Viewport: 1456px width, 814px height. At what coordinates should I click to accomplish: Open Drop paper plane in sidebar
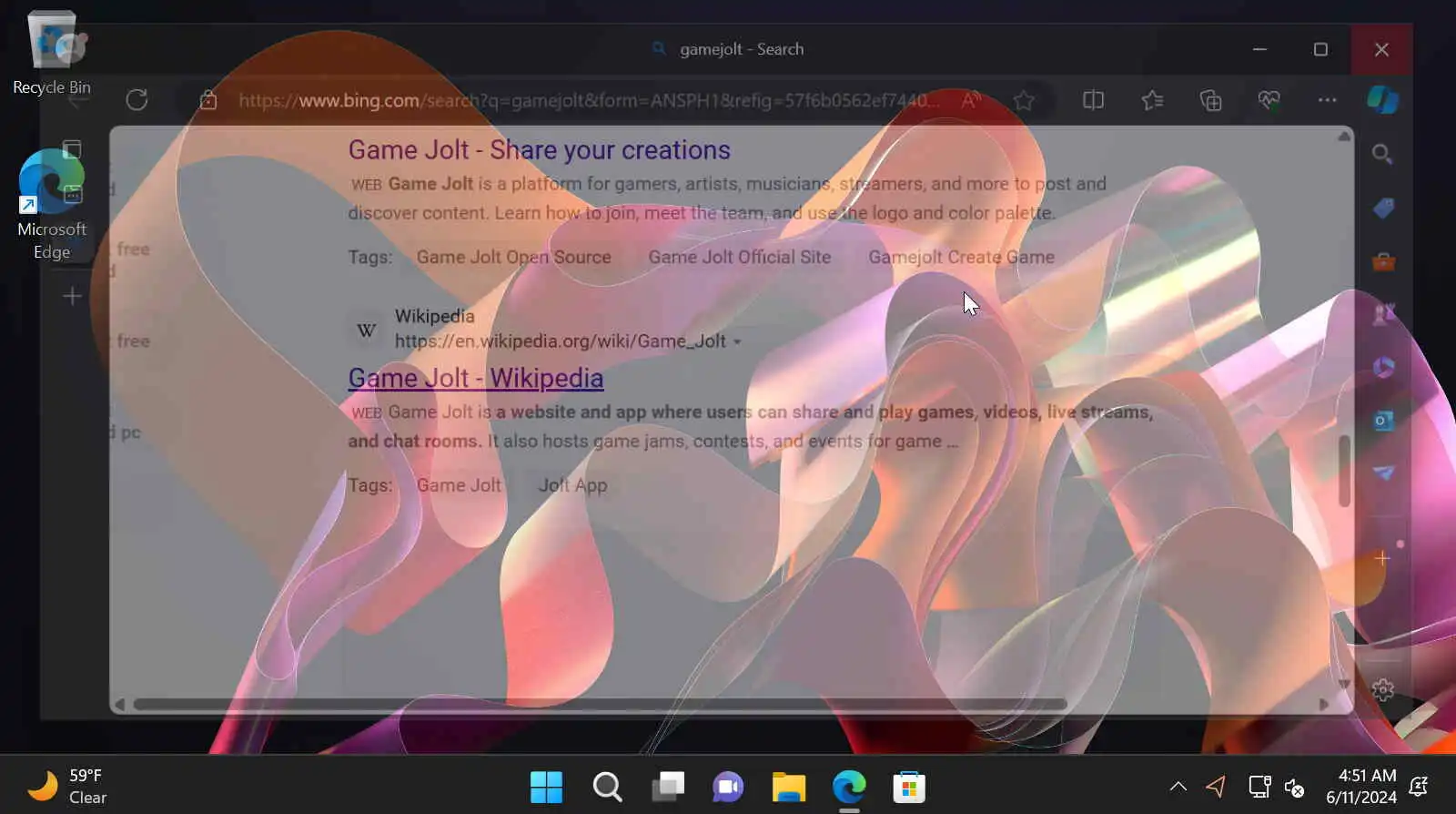(1383, 473)
